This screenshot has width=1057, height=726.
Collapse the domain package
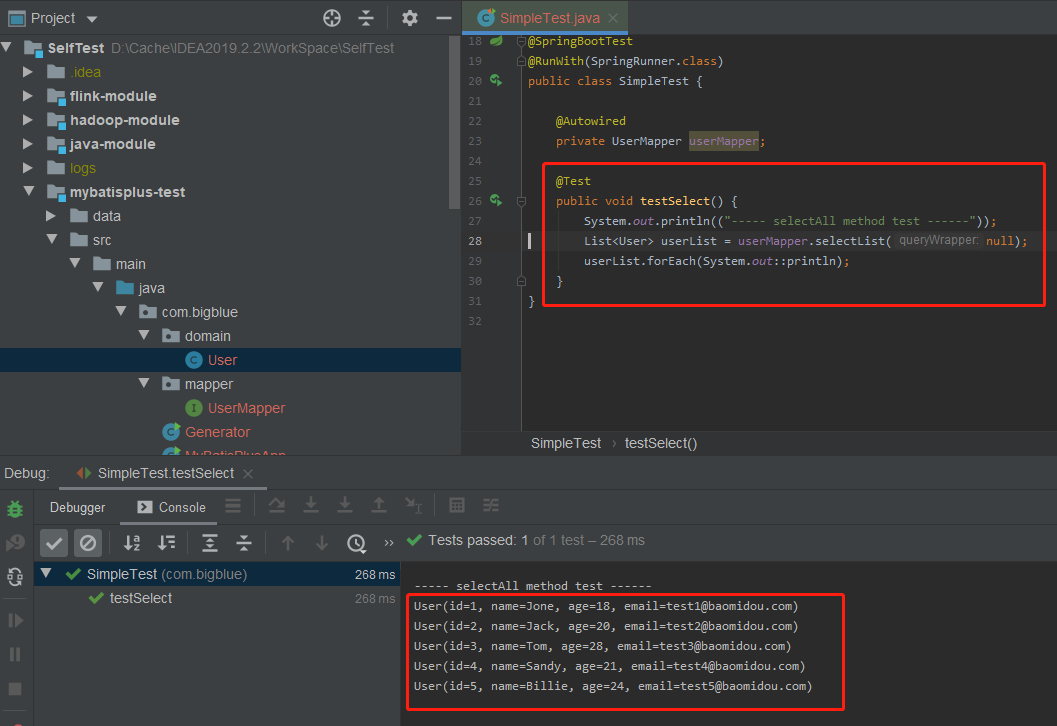tap(144, 335)
